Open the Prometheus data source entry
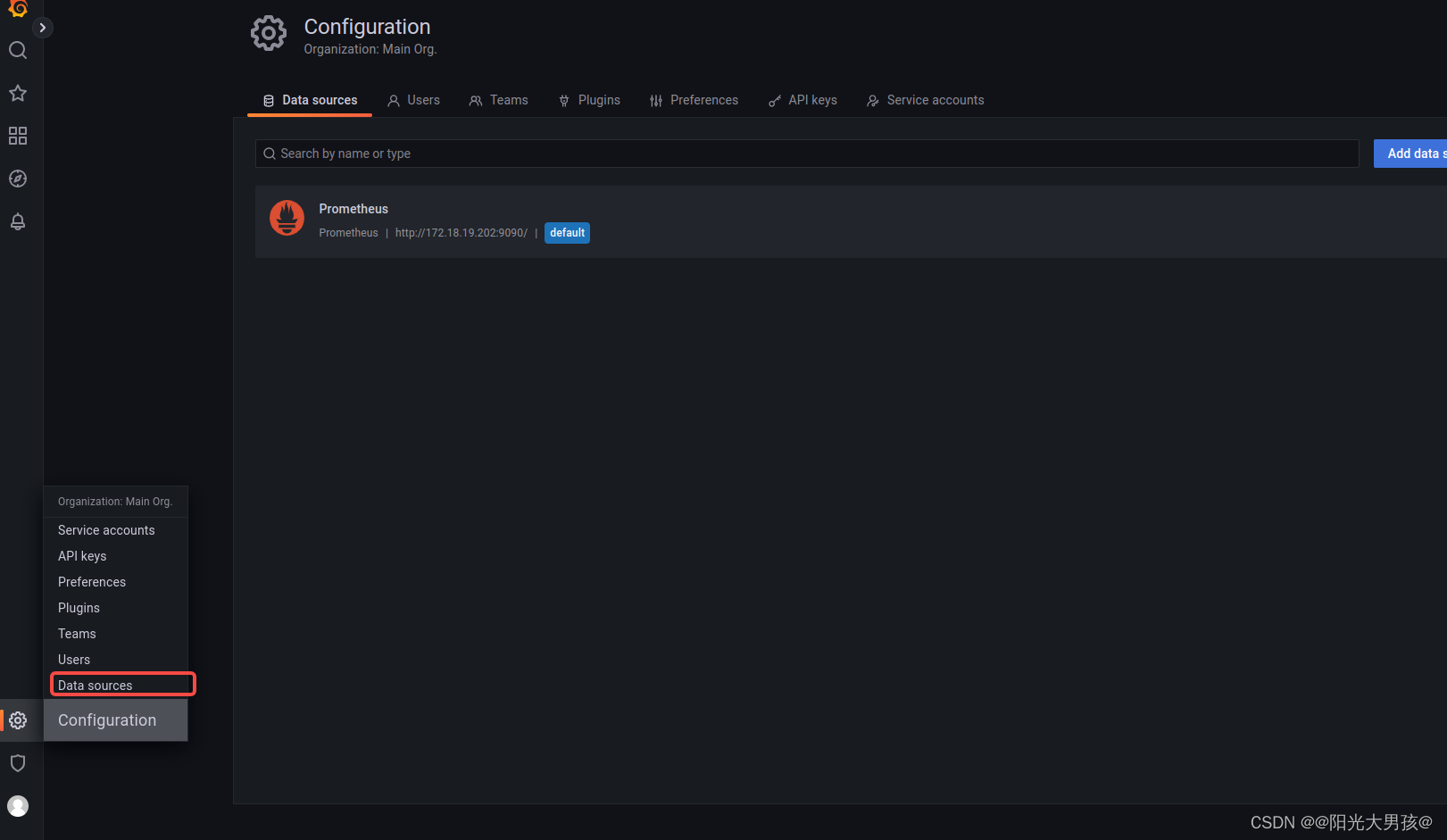The image size is (1447, 840). [353, 208]
